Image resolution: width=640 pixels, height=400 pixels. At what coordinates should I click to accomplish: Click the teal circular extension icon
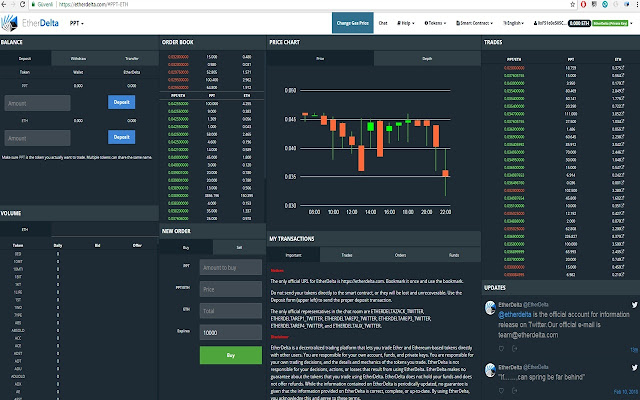click(605, 4)
